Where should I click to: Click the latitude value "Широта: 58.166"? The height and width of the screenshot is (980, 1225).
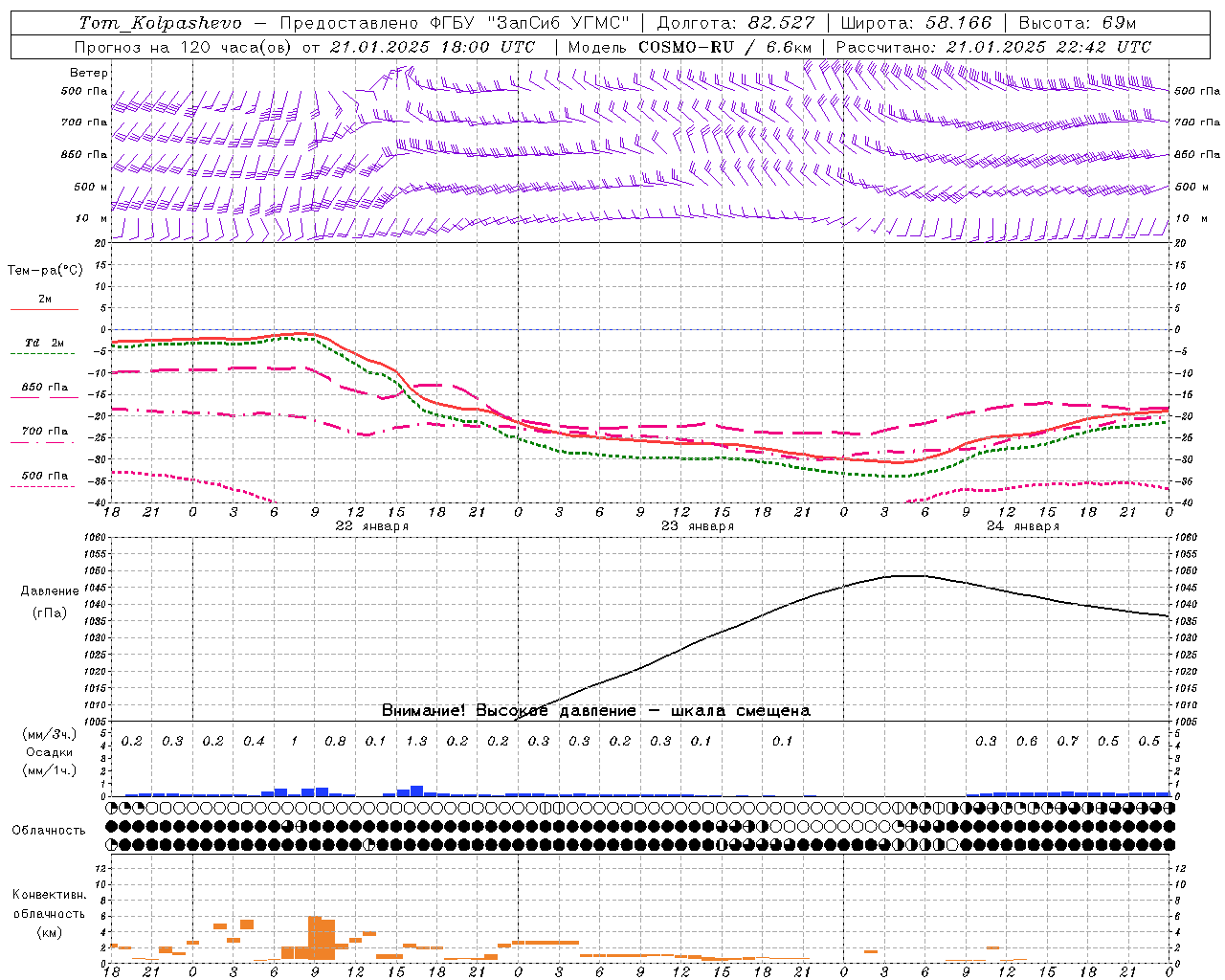[917, 23]
